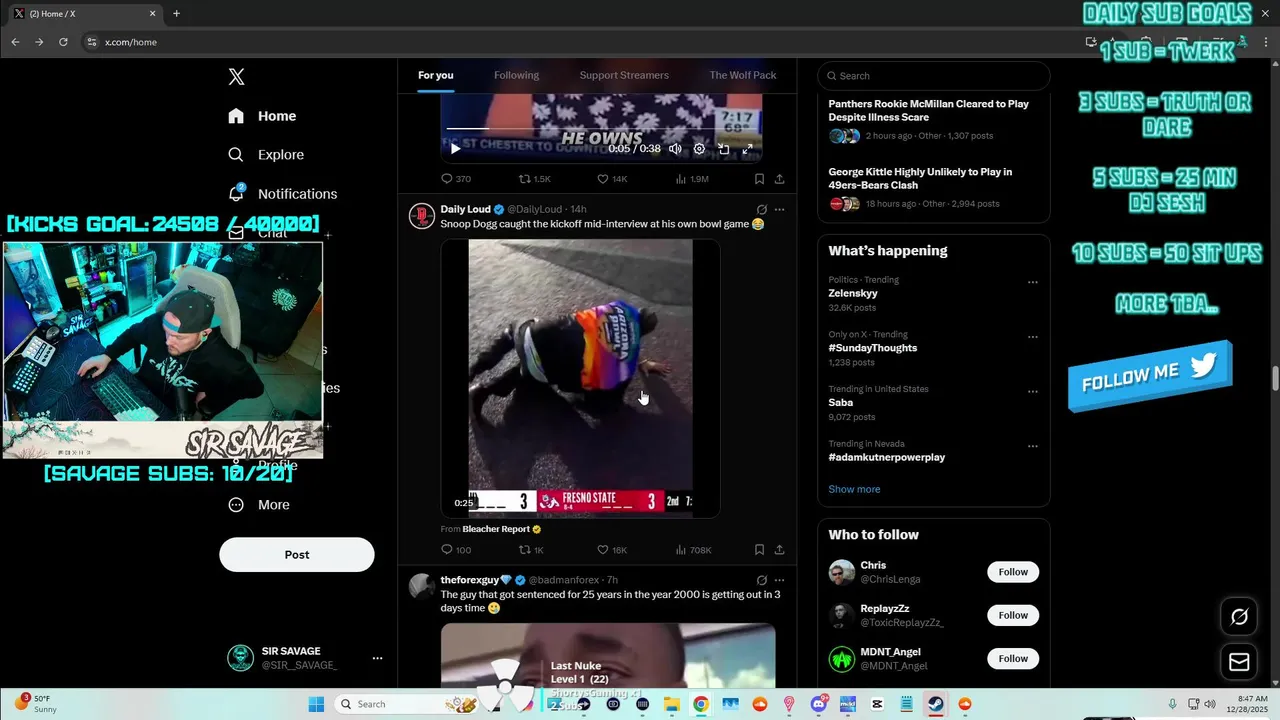Mute the top video volume
The width and height of the screenshot is (1280, 720).
point(675,149)
